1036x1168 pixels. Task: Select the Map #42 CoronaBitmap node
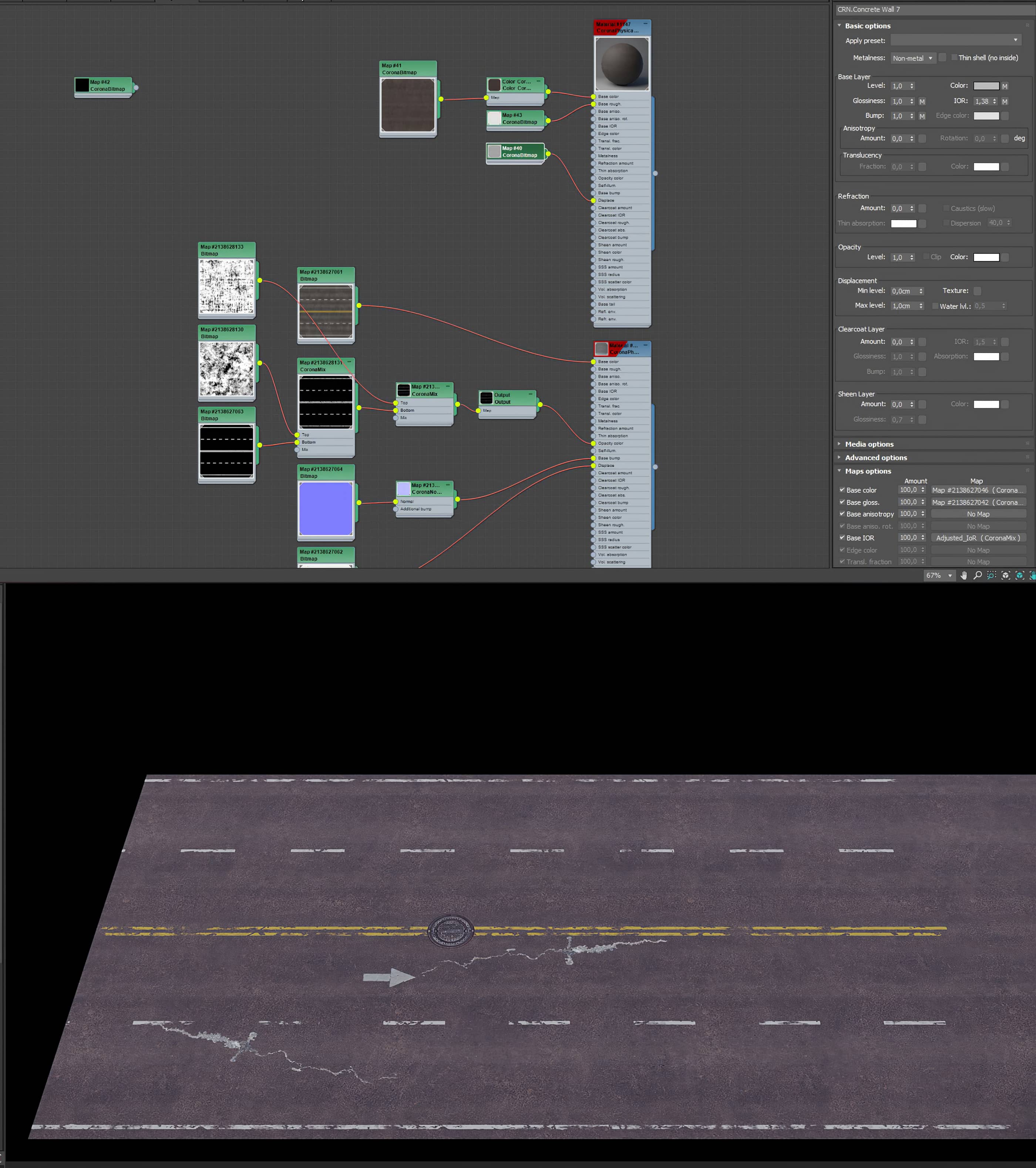point(106,86)
